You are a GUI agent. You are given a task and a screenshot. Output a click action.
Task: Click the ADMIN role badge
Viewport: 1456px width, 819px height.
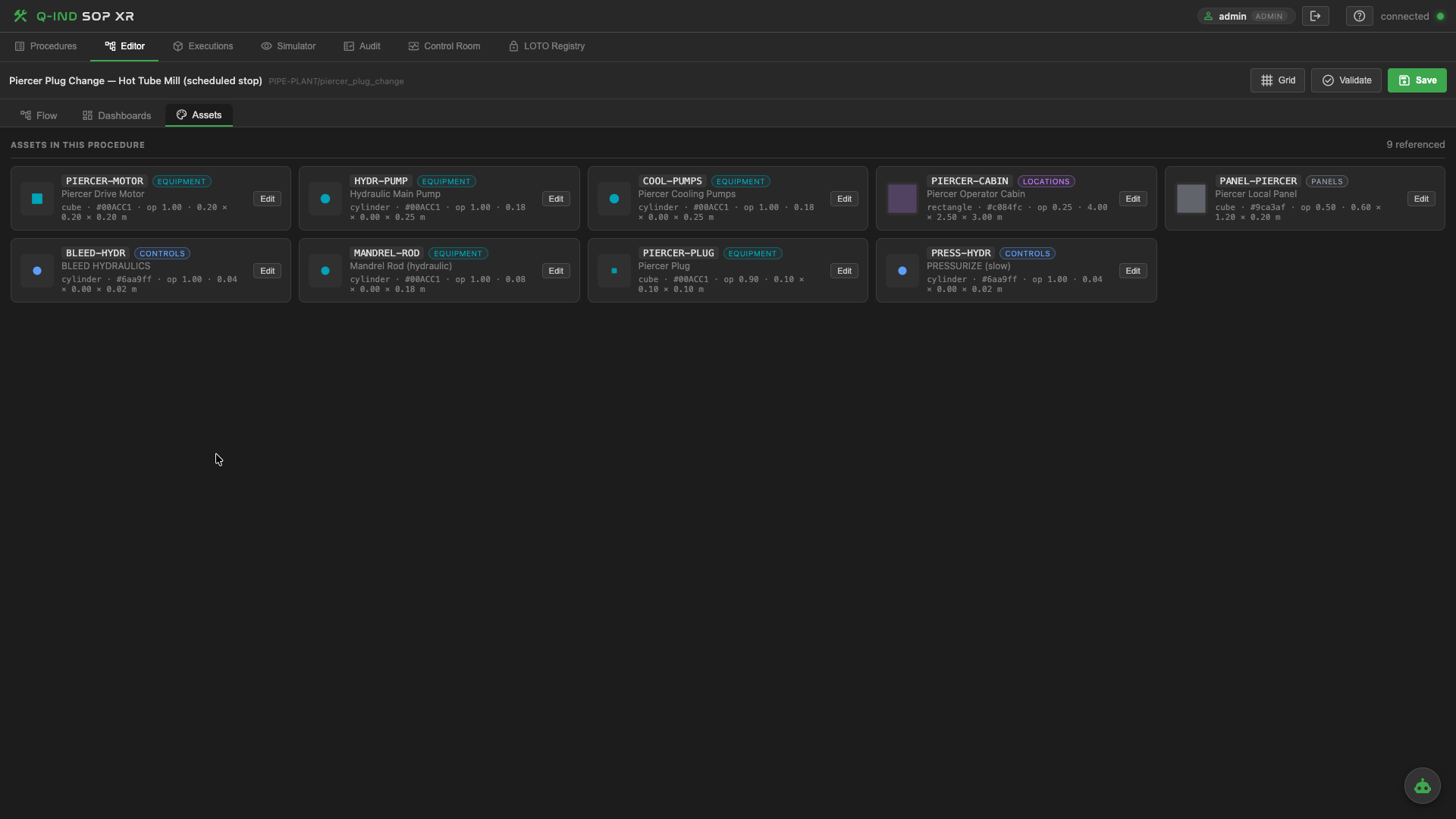(x=1269, y=16)
